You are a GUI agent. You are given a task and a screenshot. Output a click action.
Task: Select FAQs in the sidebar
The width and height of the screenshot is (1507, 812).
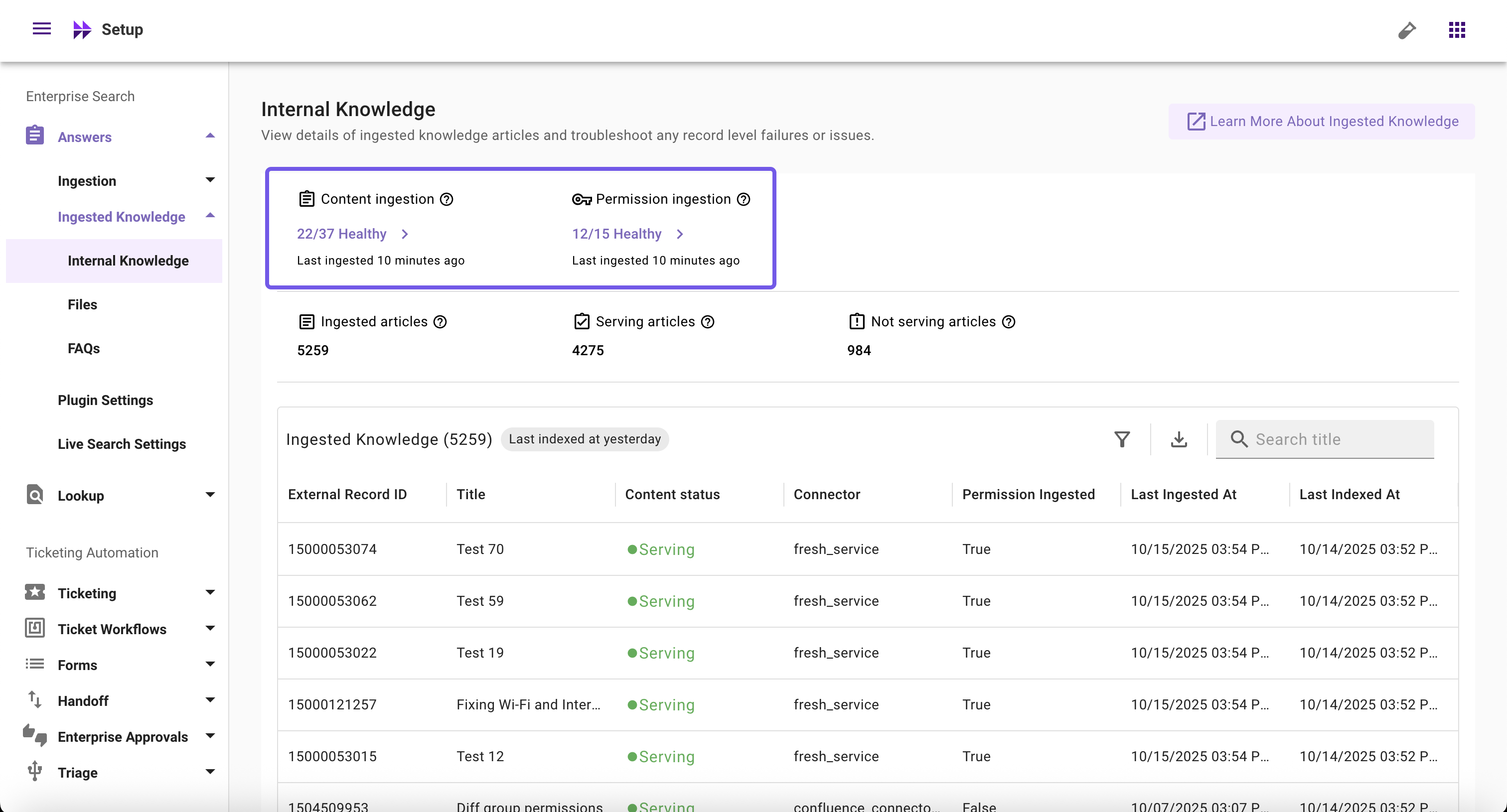[x=84, y=348]
